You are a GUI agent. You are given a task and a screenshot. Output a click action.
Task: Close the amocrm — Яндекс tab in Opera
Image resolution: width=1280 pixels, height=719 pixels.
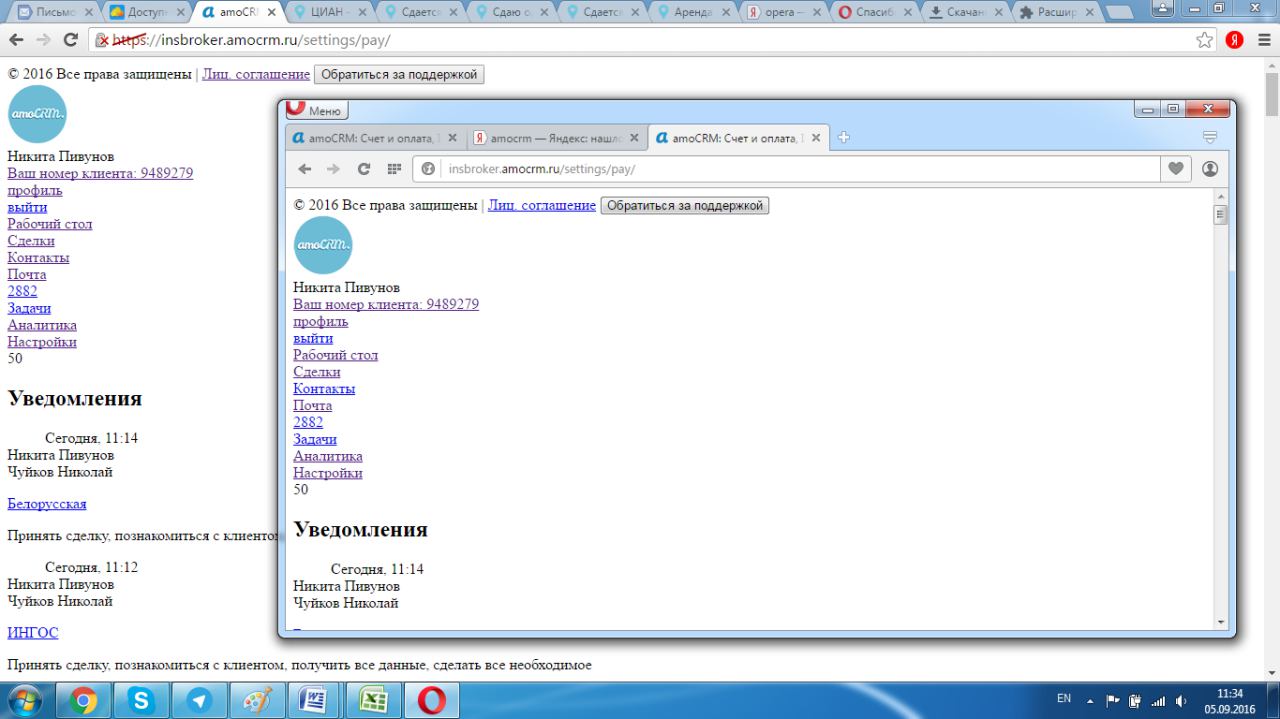click(x=634, y=138)
